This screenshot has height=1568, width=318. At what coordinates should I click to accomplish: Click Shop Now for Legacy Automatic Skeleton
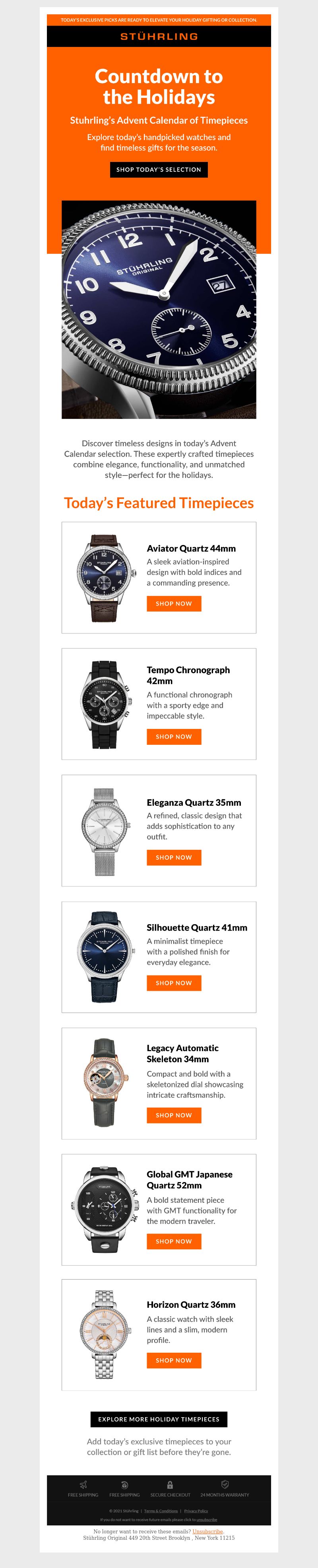click(174, 1115)
